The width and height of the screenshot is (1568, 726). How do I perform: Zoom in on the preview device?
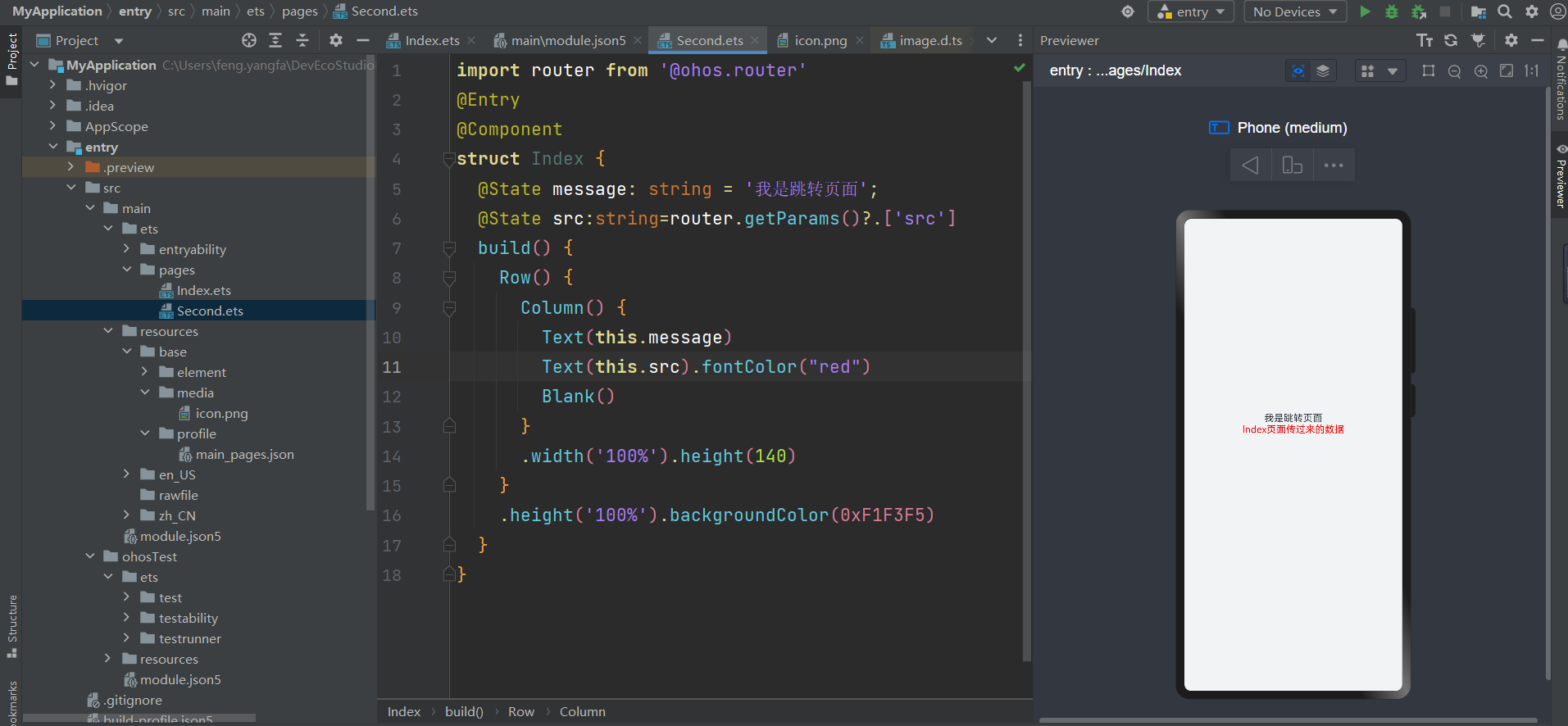pos(1480,71)
